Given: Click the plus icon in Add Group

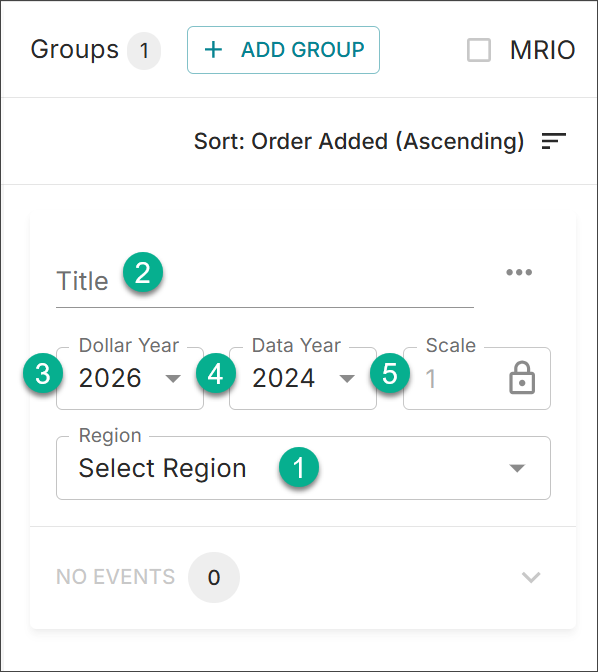Looking at the screenshot, I should point(213,50).
